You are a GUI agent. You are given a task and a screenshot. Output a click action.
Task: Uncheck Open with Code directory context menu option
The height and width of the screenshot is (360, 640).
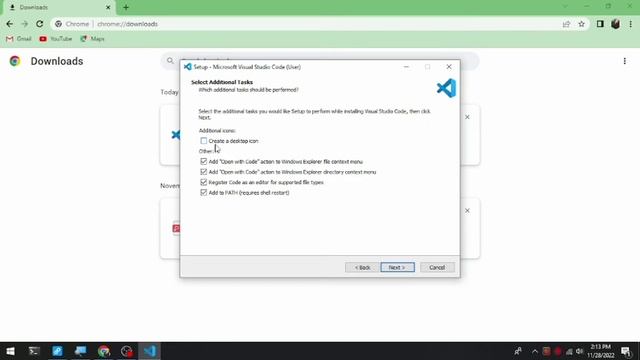click(x=204, y=172)
